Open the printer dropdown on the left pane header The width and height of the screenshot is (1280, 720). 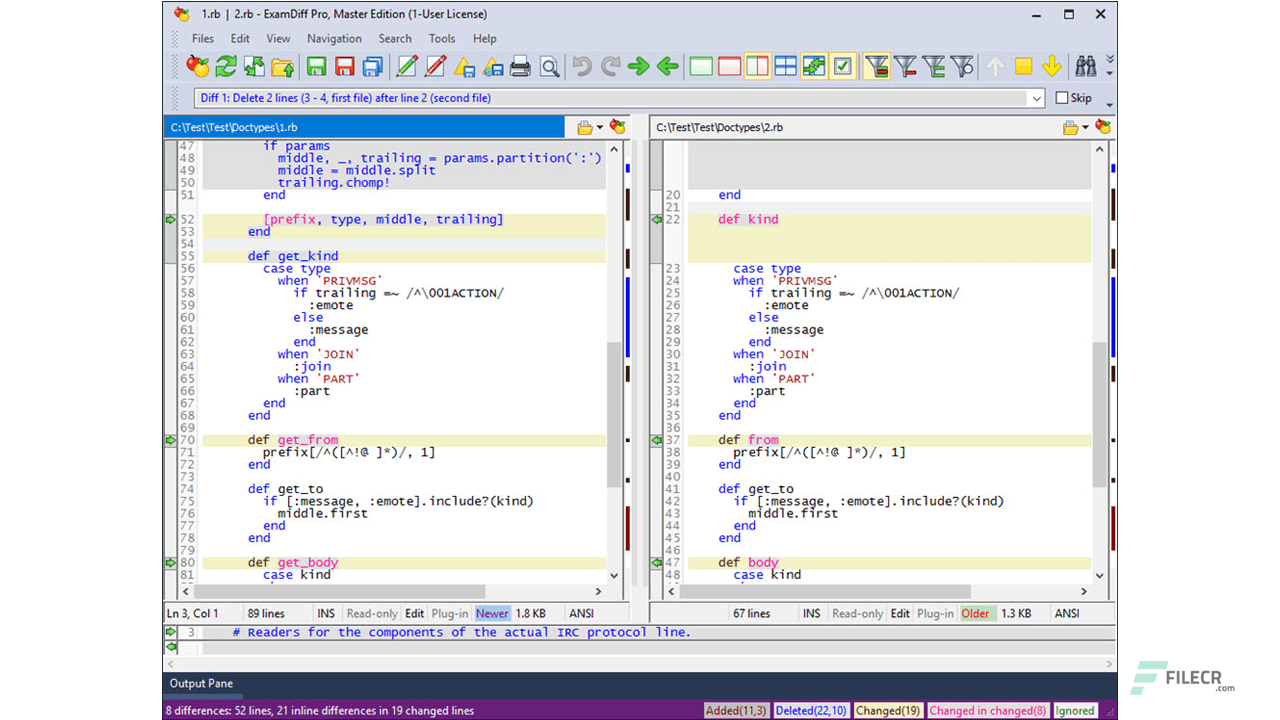[597, 127]
